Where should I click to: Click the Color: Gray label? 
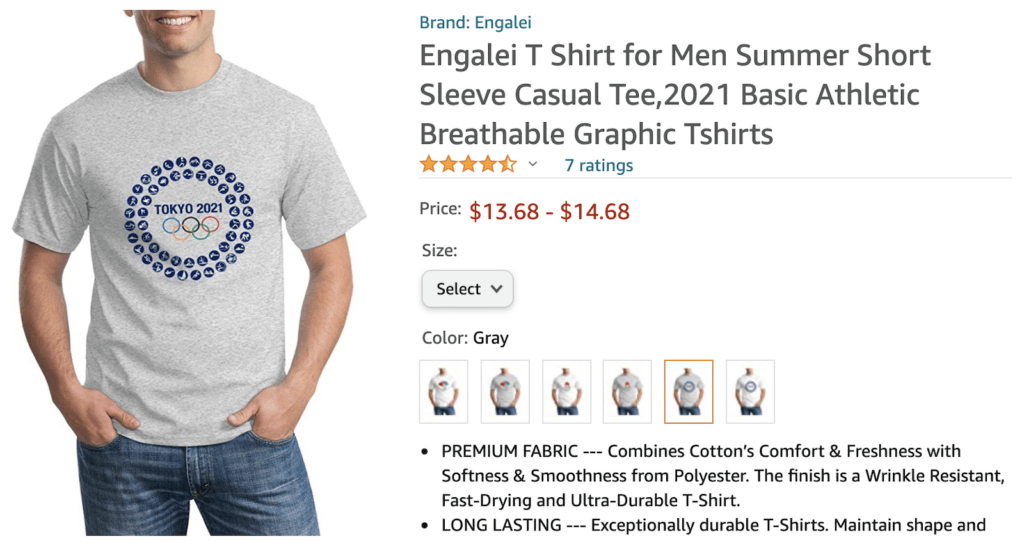pos(465,338)
